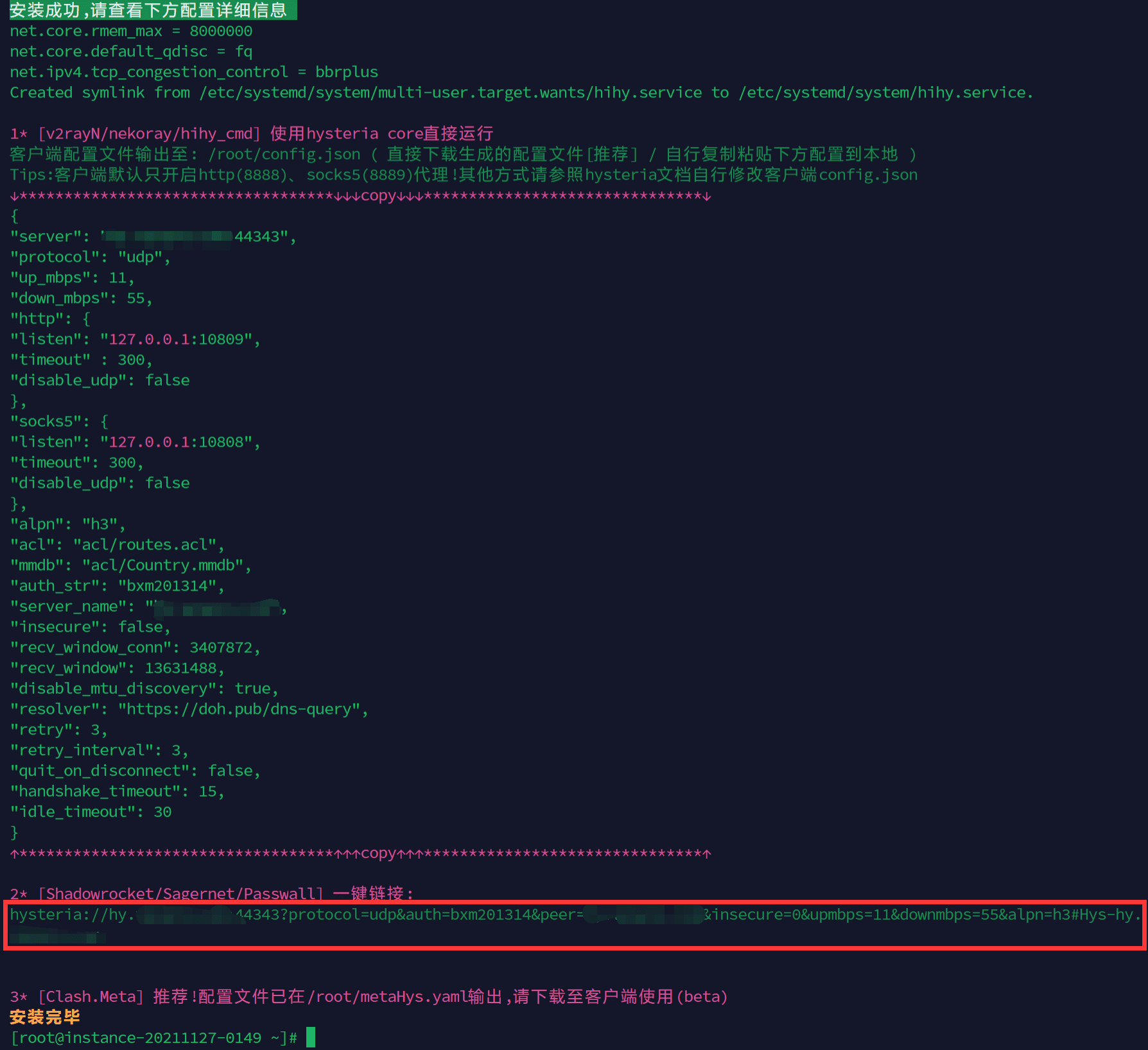
Task: Click the highlighted '安装成功' success banner text
Action: 153,10
